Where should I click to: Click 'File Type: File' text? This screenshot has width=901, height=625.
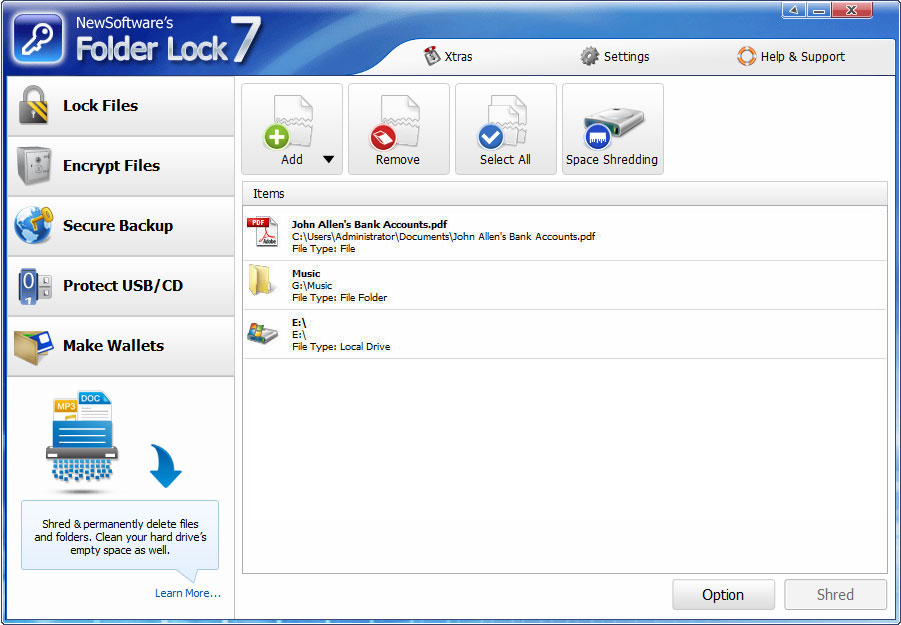point(324,249)
